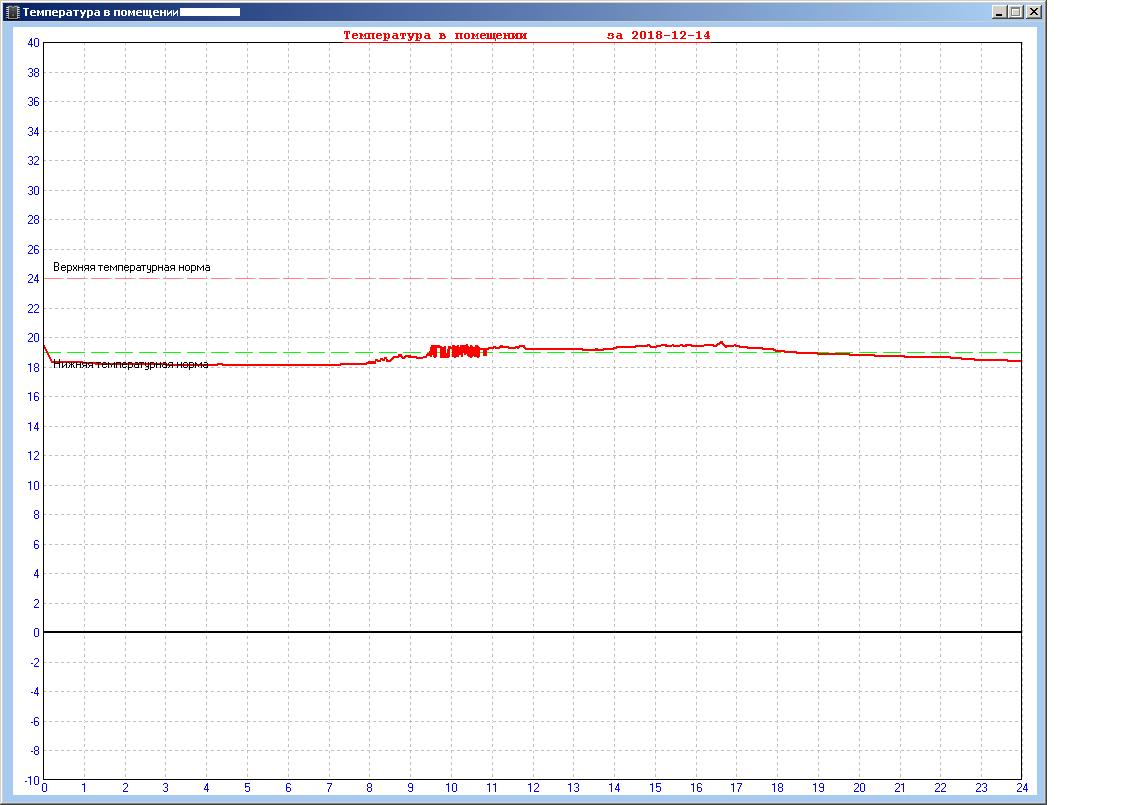Click the y-axis value 38
This screenshot has width=1125, height=805.
(x=34, y=72)
